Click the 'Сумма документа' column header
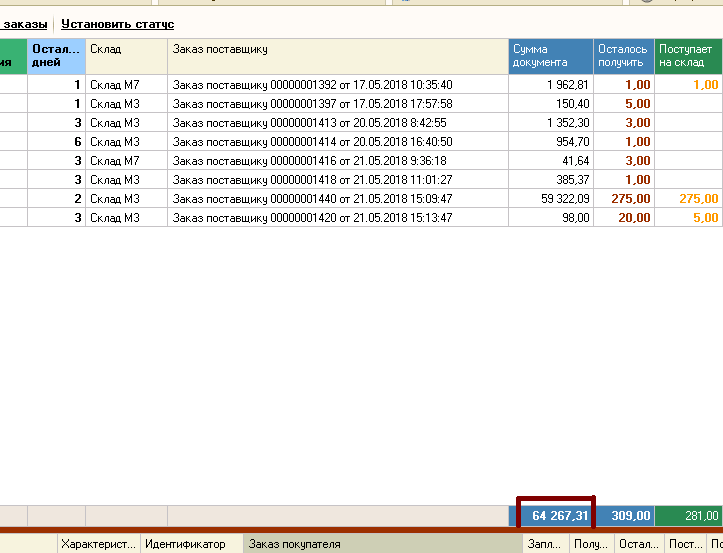723x553 pixels. tap(550, 55)
